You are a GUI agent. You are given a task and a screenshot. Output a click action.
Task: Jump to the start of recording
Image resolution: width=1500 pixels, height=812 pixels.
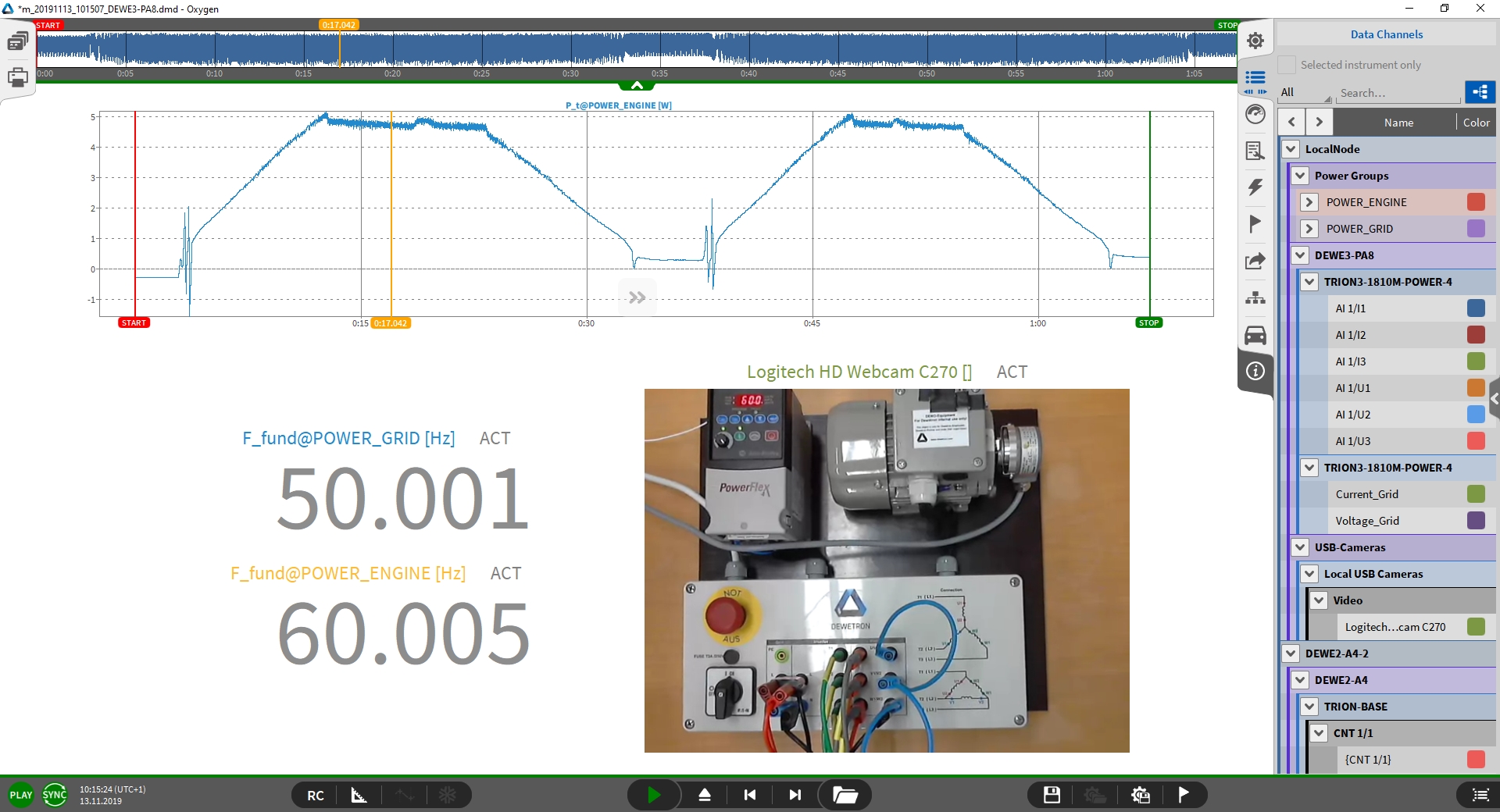[750, 795]
